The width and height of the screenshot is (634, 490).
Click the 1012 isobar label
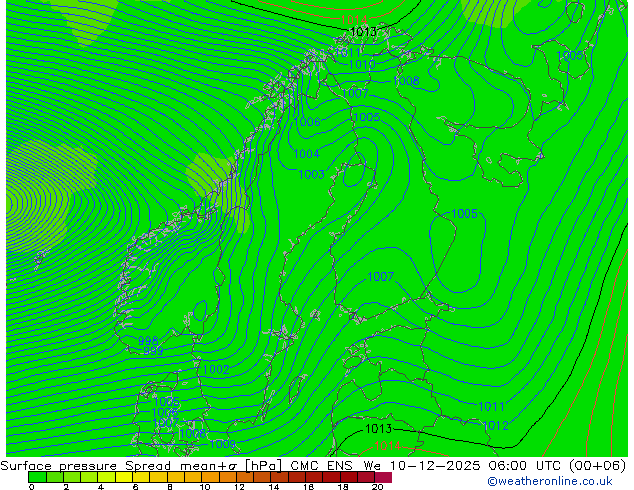pos(495,425)
